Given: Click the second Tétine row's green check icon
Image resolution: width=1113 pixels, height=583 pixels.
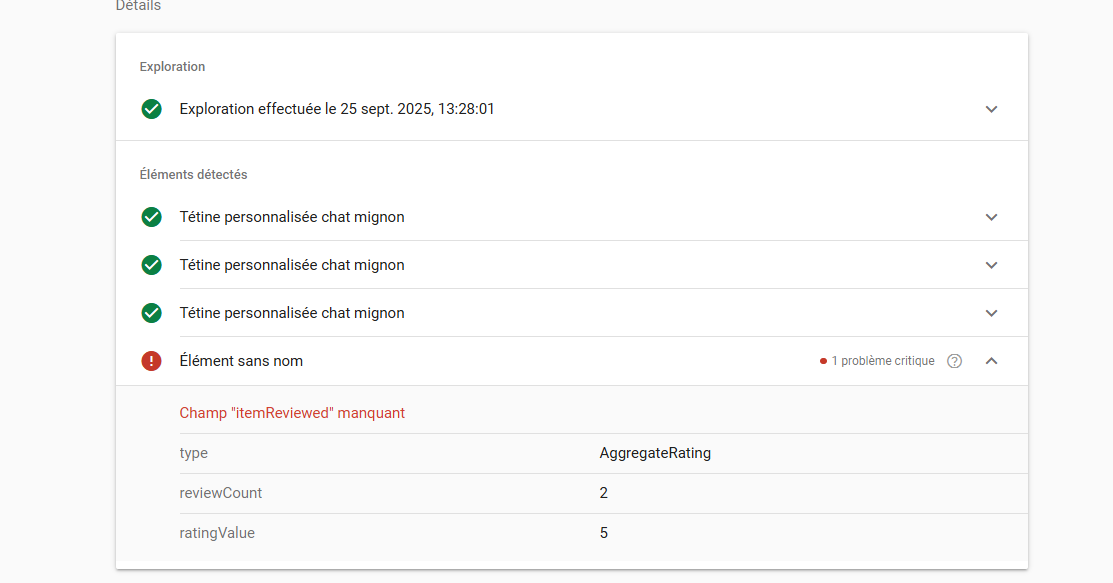Looking at the screenshot, I should click(151, 265).
